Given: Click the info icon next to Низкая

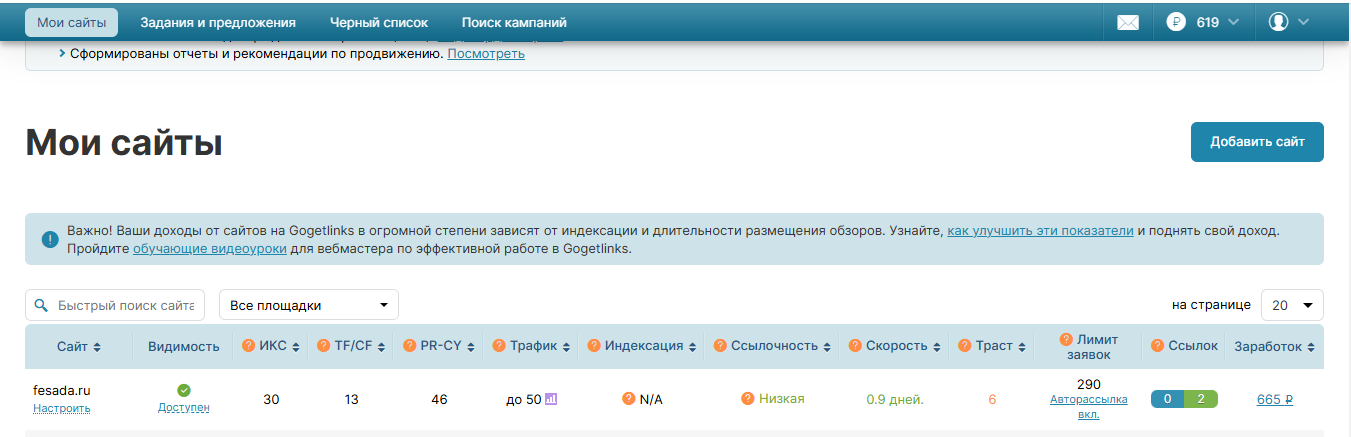Looking at the screenshot, I should point(748,399).
